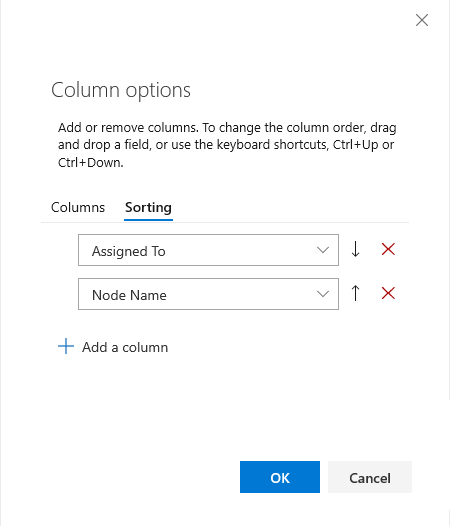Click Add a column link

tap(125, 347)
